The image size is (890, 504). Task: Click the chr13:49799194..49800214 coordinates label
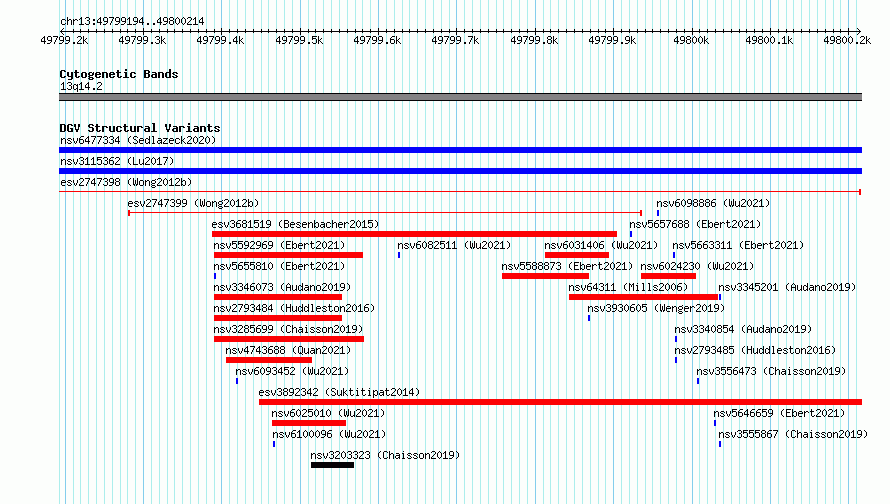132,21
